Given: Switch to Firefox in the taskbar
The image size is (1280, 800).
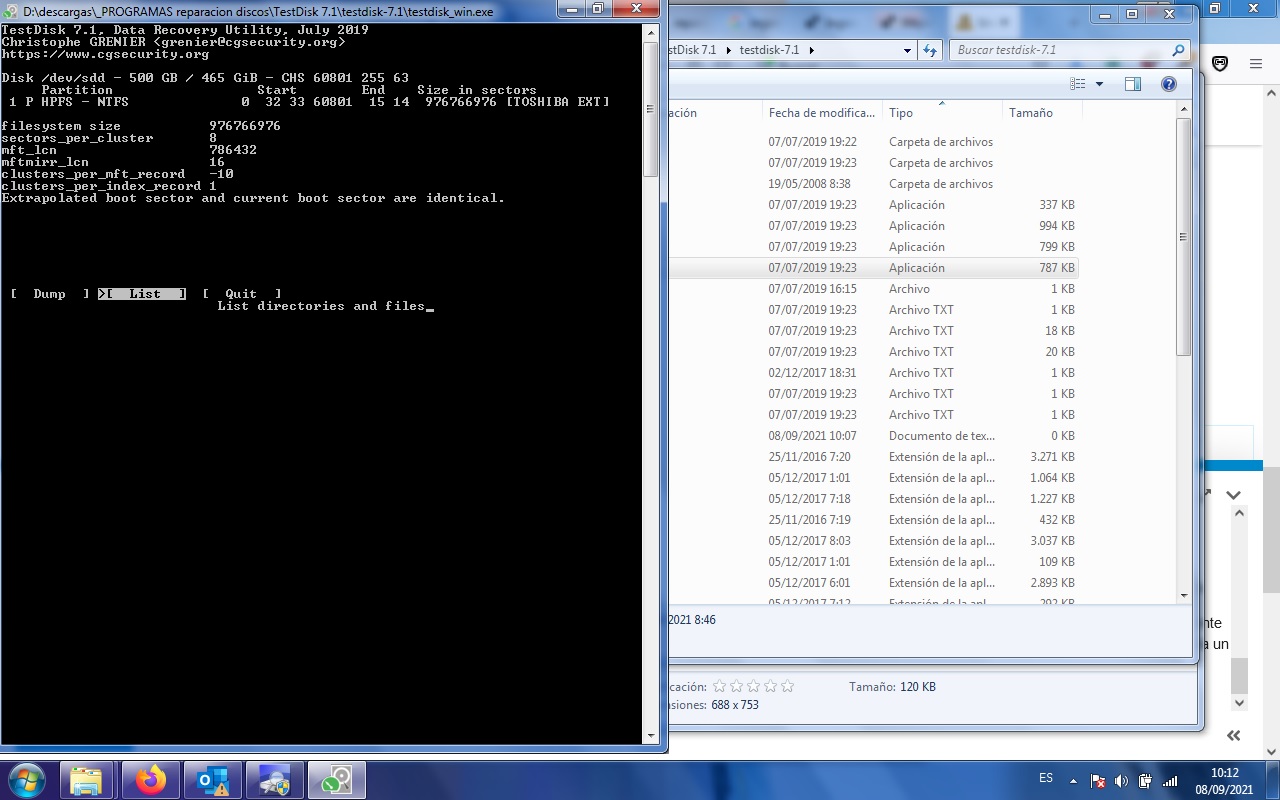Looking at the screenshot, I should pos(151,780).
